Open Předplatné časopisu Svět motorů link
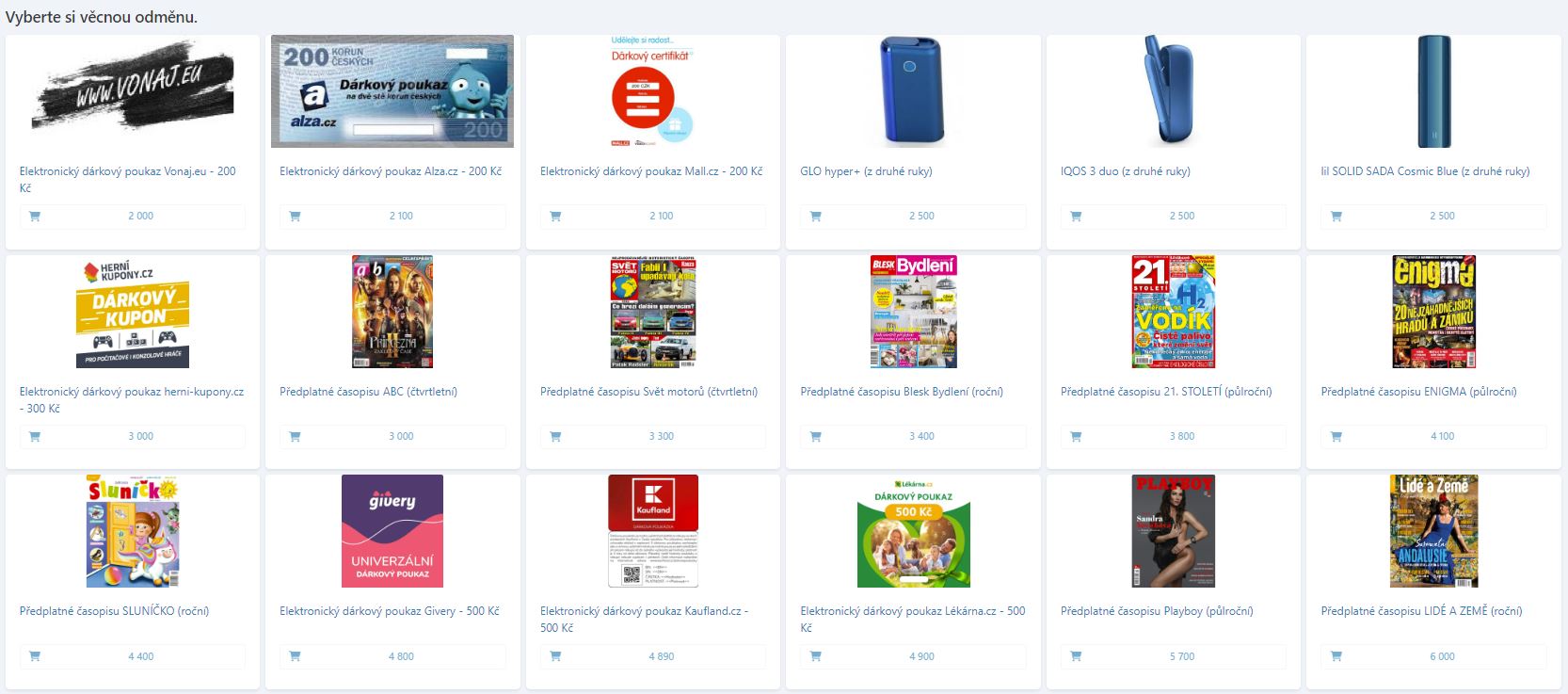Image resolution: width=1568 pixels, height=694 pixels. 648,392
